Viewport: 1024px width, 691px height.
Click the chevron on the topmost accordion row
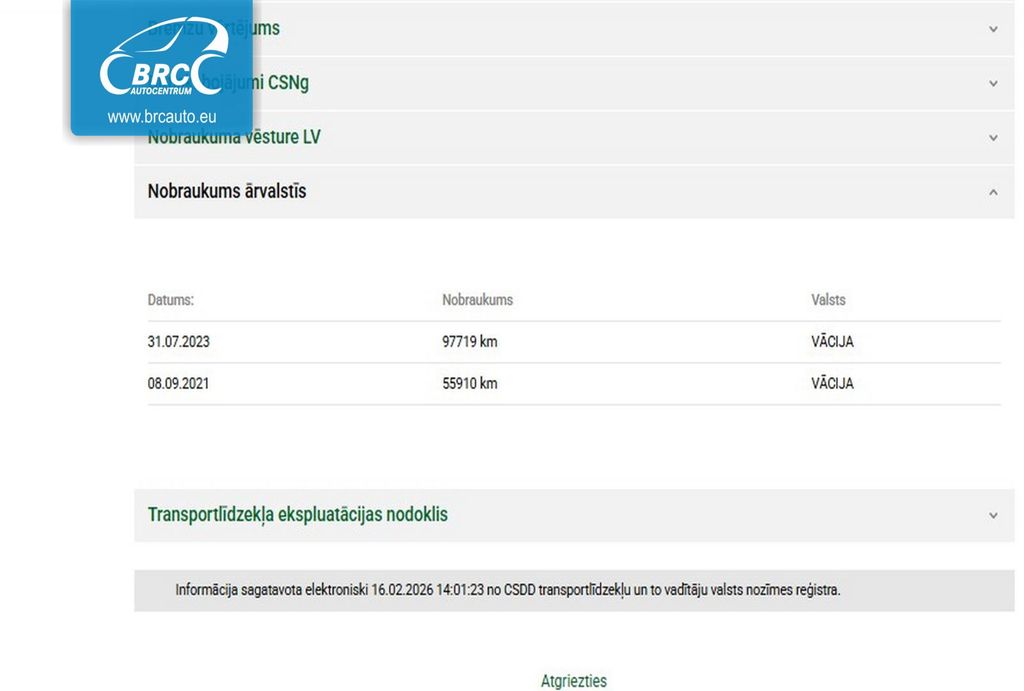click(992, 29)
